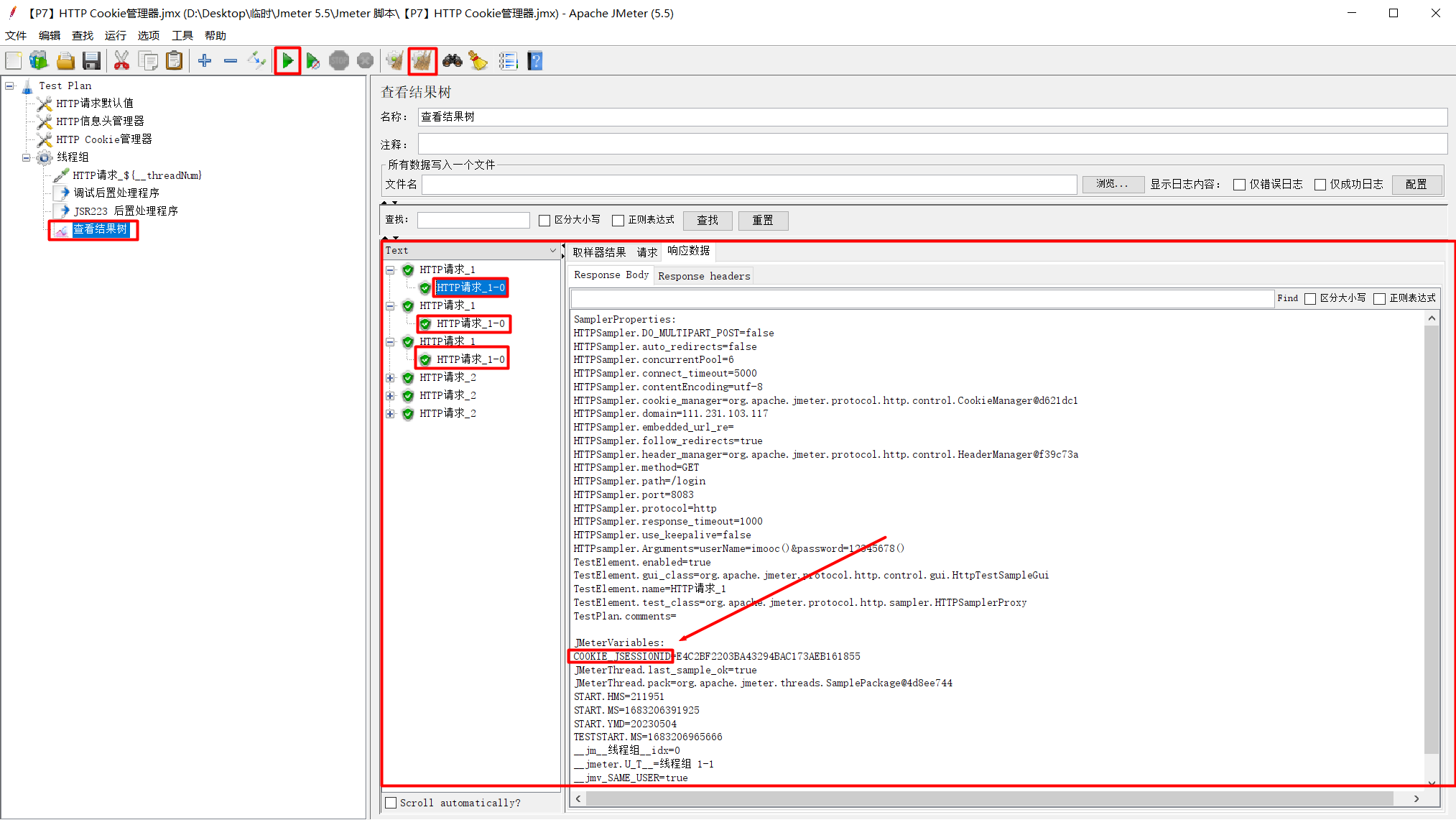
Task: Click the 重置 button
Action: coord(763,221)
